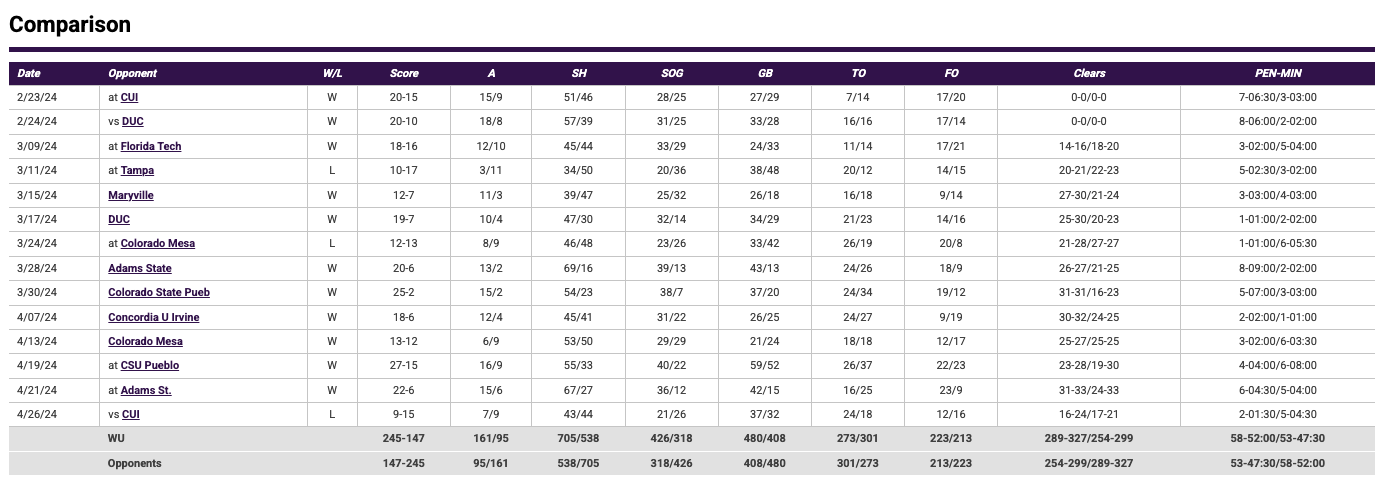Open the Maryville team link
This screenshot has width=1391, height=494.
pos(131,195)
